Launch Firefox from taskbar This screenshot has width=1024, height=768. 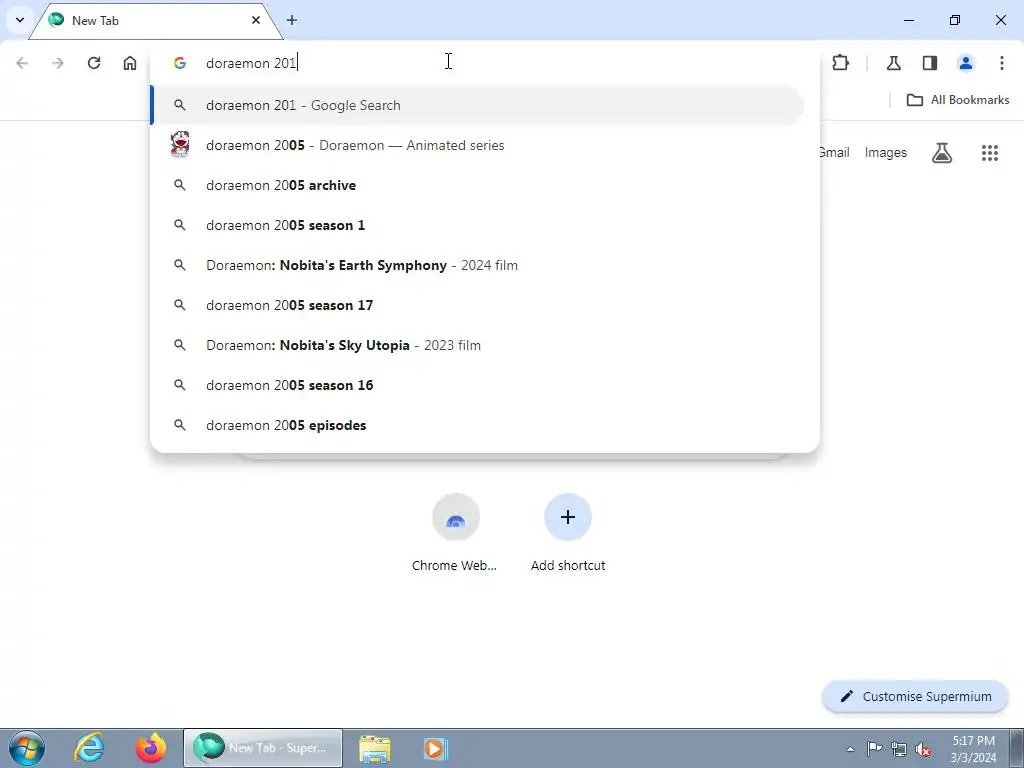click(151, 748)
